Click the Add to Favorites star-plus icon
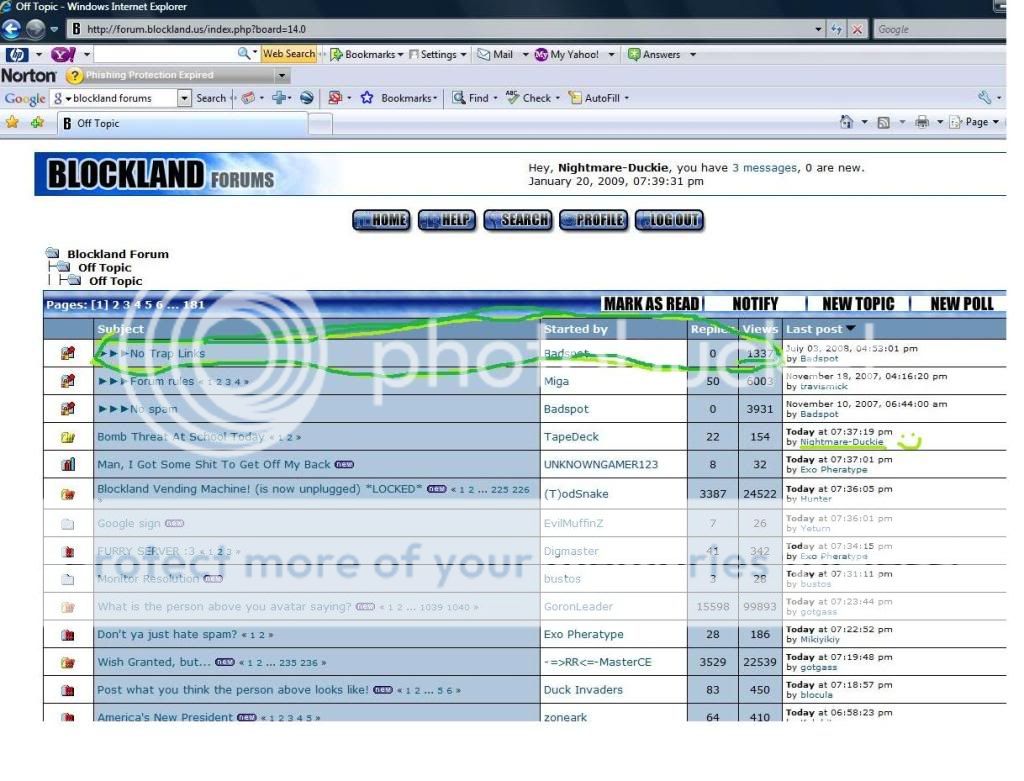This screenshot has height=781, width=1024. (37, 122)
